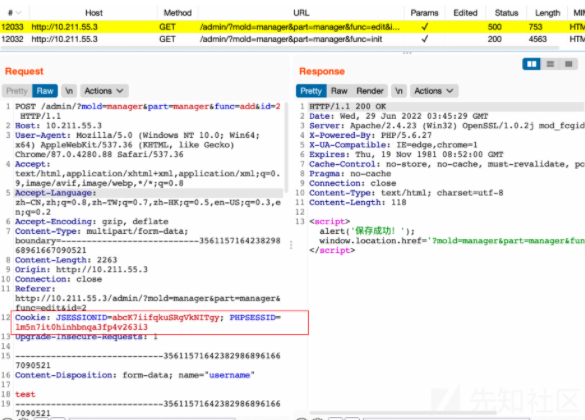
Task: Sort by the # column header
Action: (14, 13)
